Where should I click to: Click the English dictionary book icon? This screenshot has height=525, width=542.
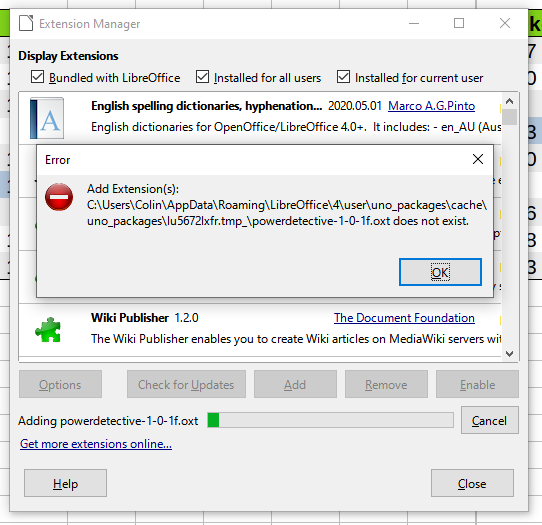tap(47, 118)
